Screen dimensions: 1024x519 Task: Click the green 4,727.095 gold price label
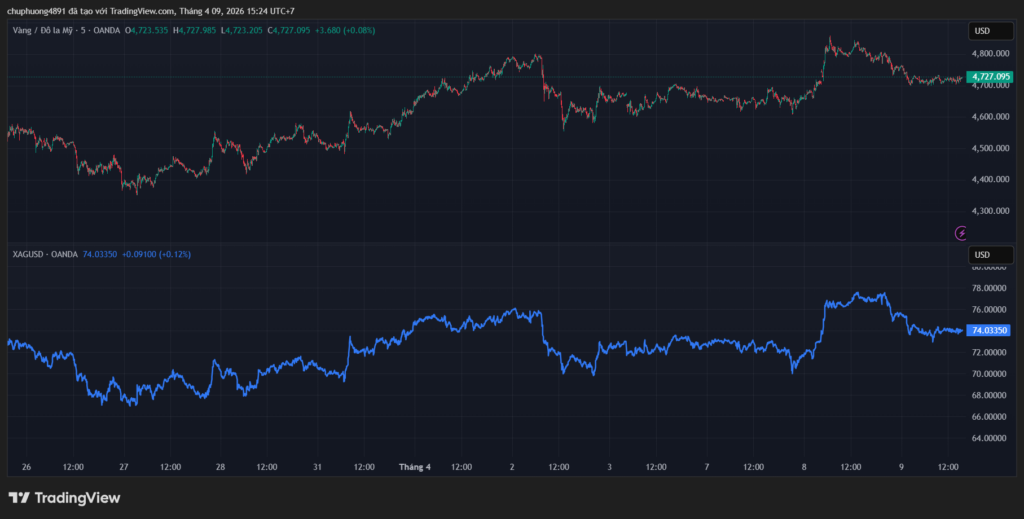coord(989,76)
